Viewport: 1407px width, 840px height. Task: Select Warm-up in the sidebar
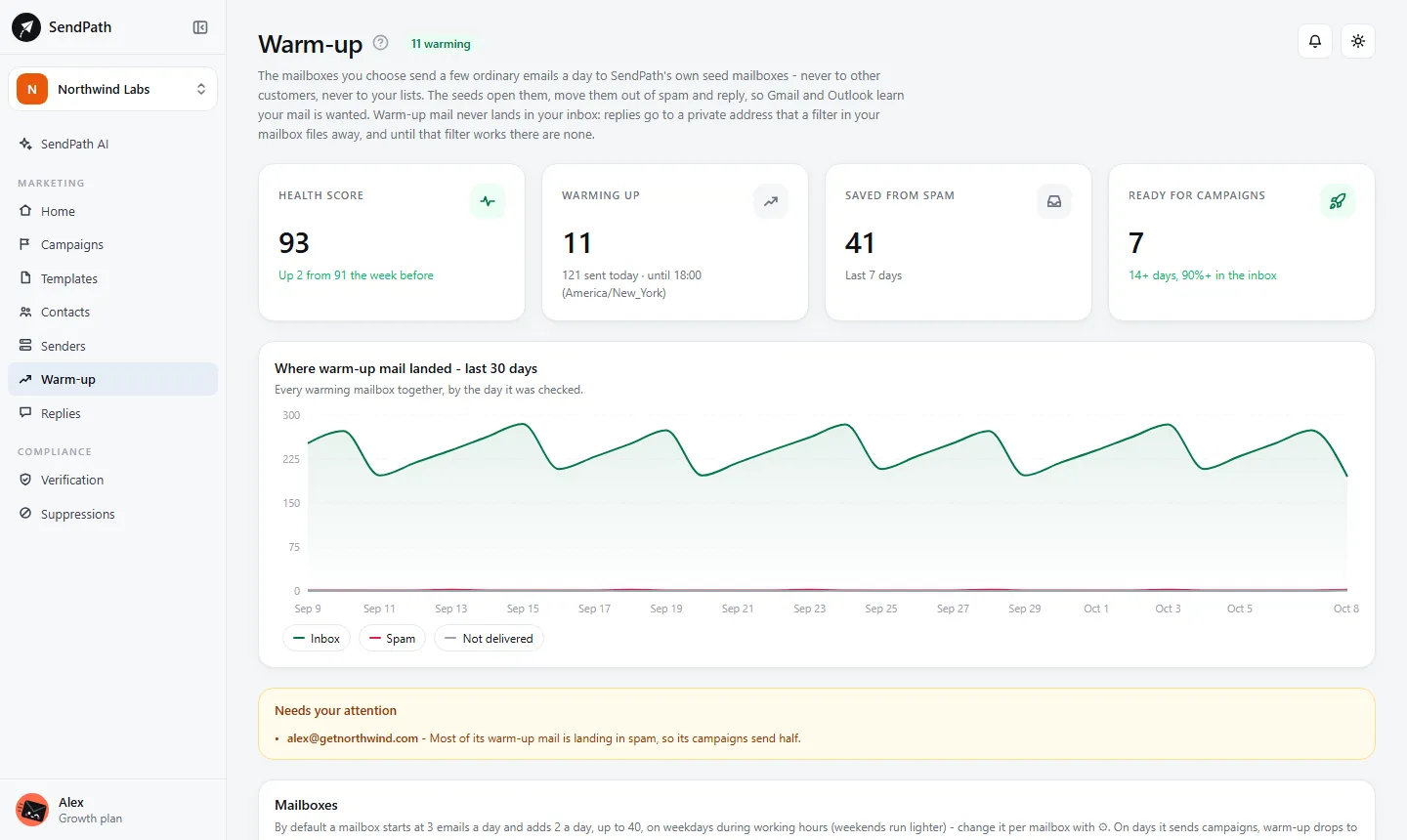(112, 379)
